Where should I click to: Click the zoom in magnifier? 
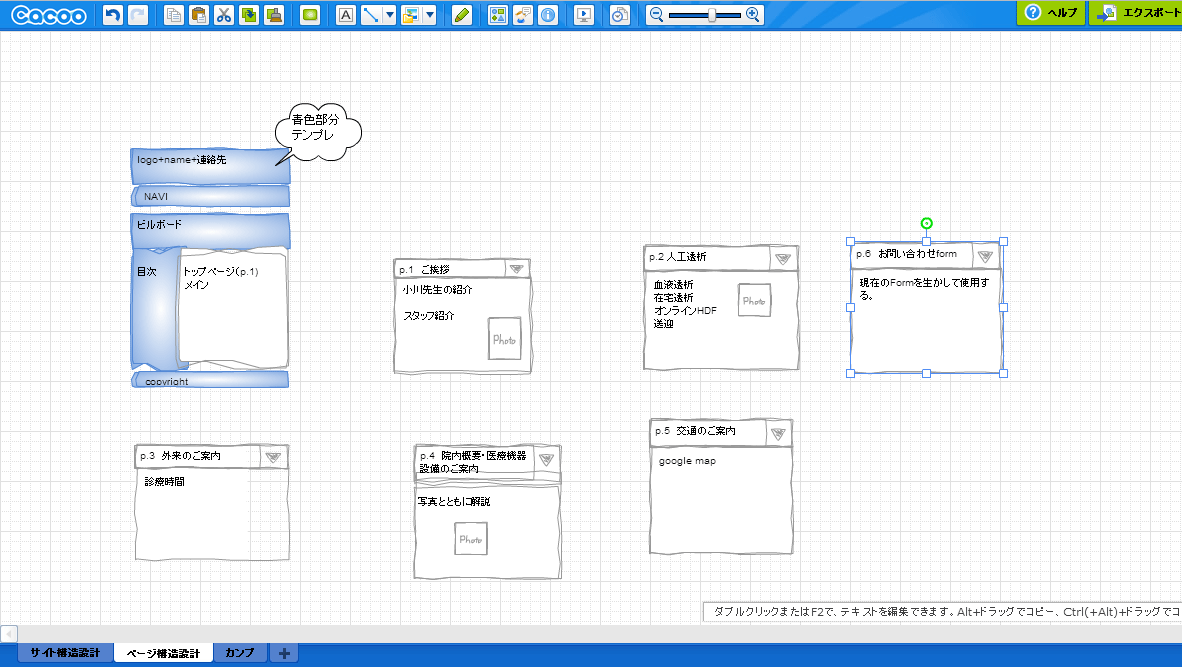[x=753, y=15]
